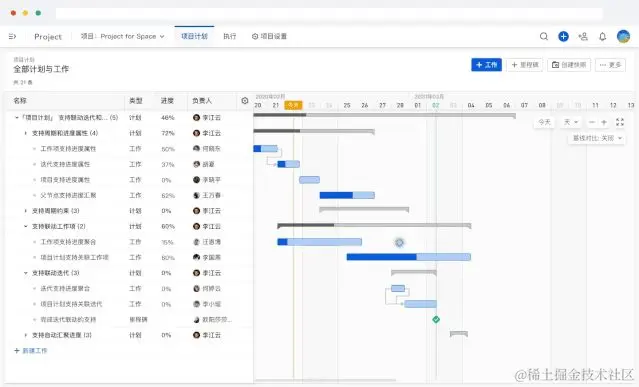Expand 支持周期约束 (3) plan

click(26, 211)
